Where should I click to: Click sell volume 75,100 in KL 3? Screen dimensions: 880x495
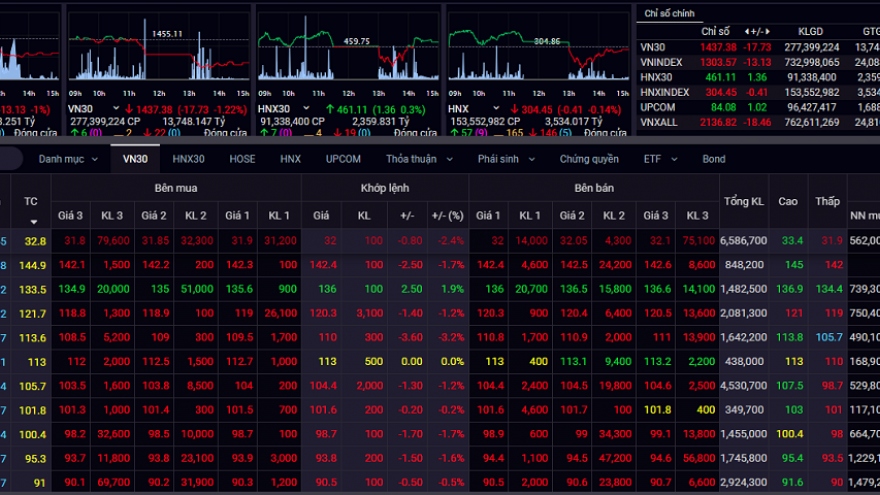699,241
